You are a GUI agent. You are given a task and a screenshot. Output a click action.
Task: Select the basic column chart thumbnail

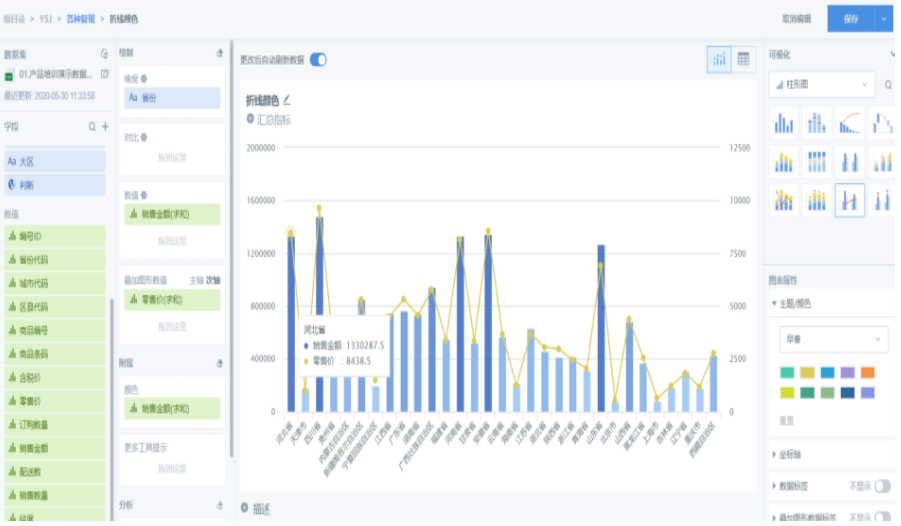(783, 122)
